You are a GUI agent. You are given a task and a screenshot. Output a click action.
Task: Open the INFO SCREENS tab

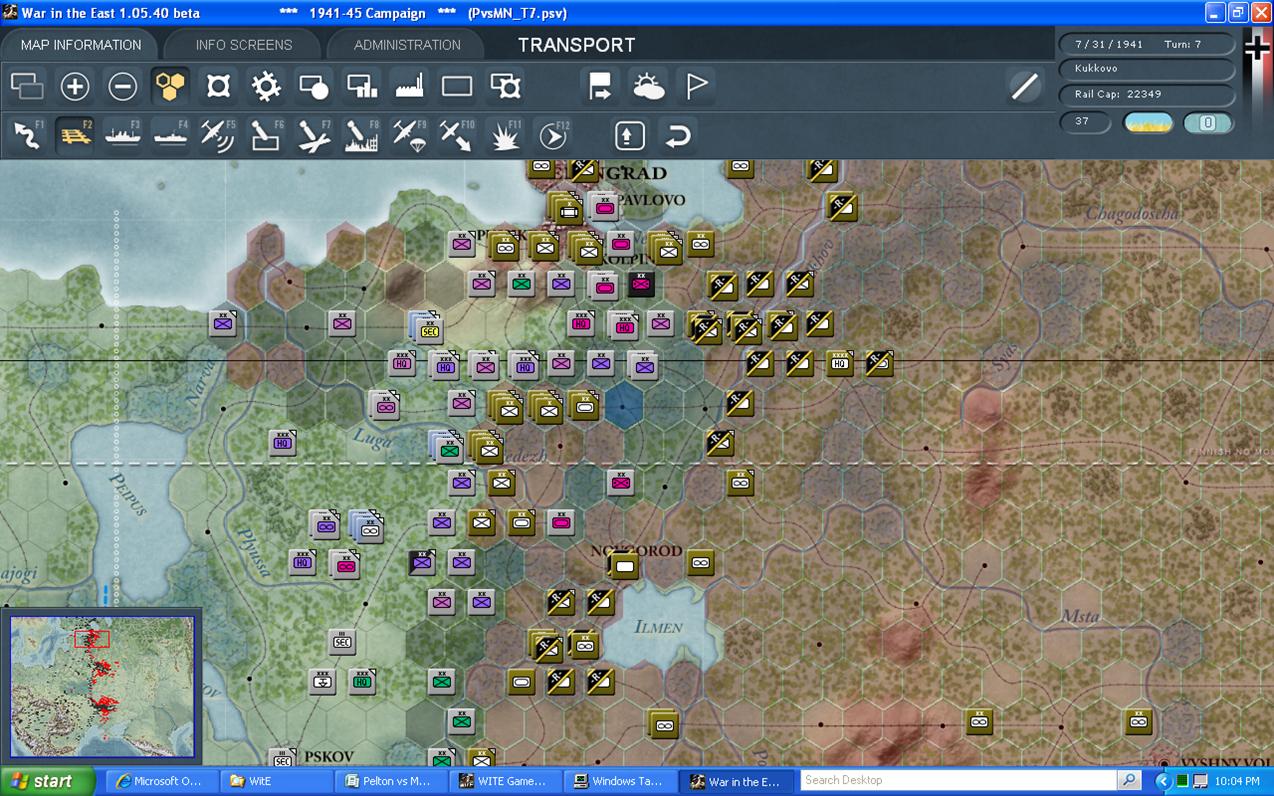(244, 45)
